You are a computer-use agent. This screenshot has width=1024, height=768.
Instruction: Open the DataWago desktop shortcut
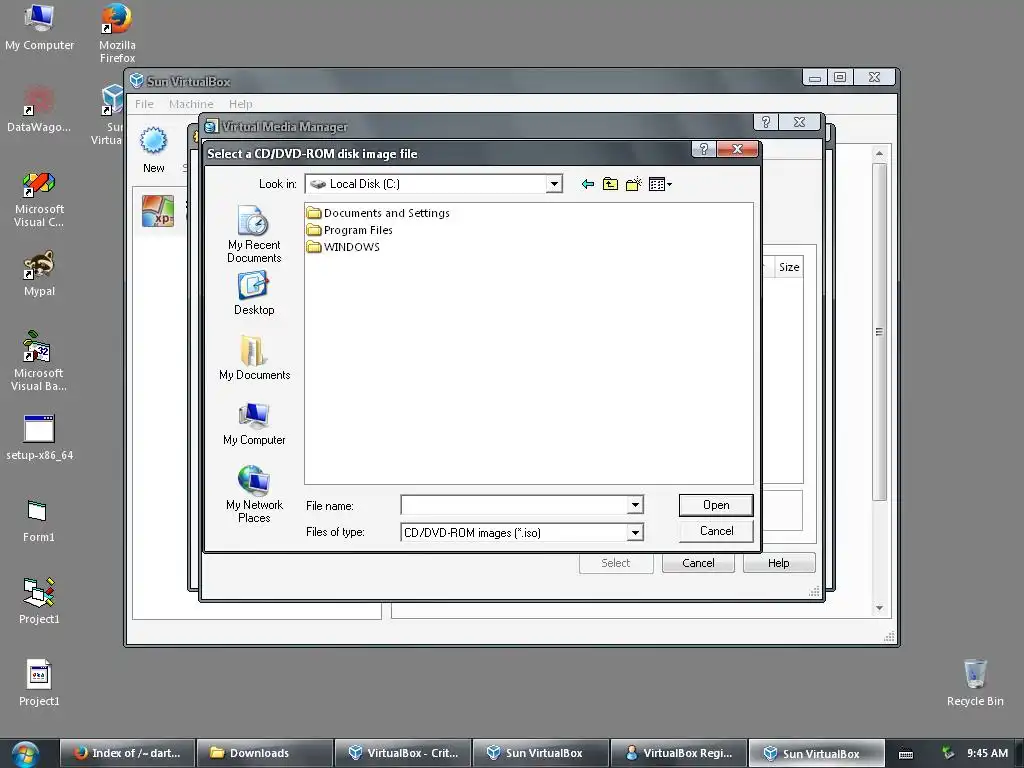[x=39, y=109]
